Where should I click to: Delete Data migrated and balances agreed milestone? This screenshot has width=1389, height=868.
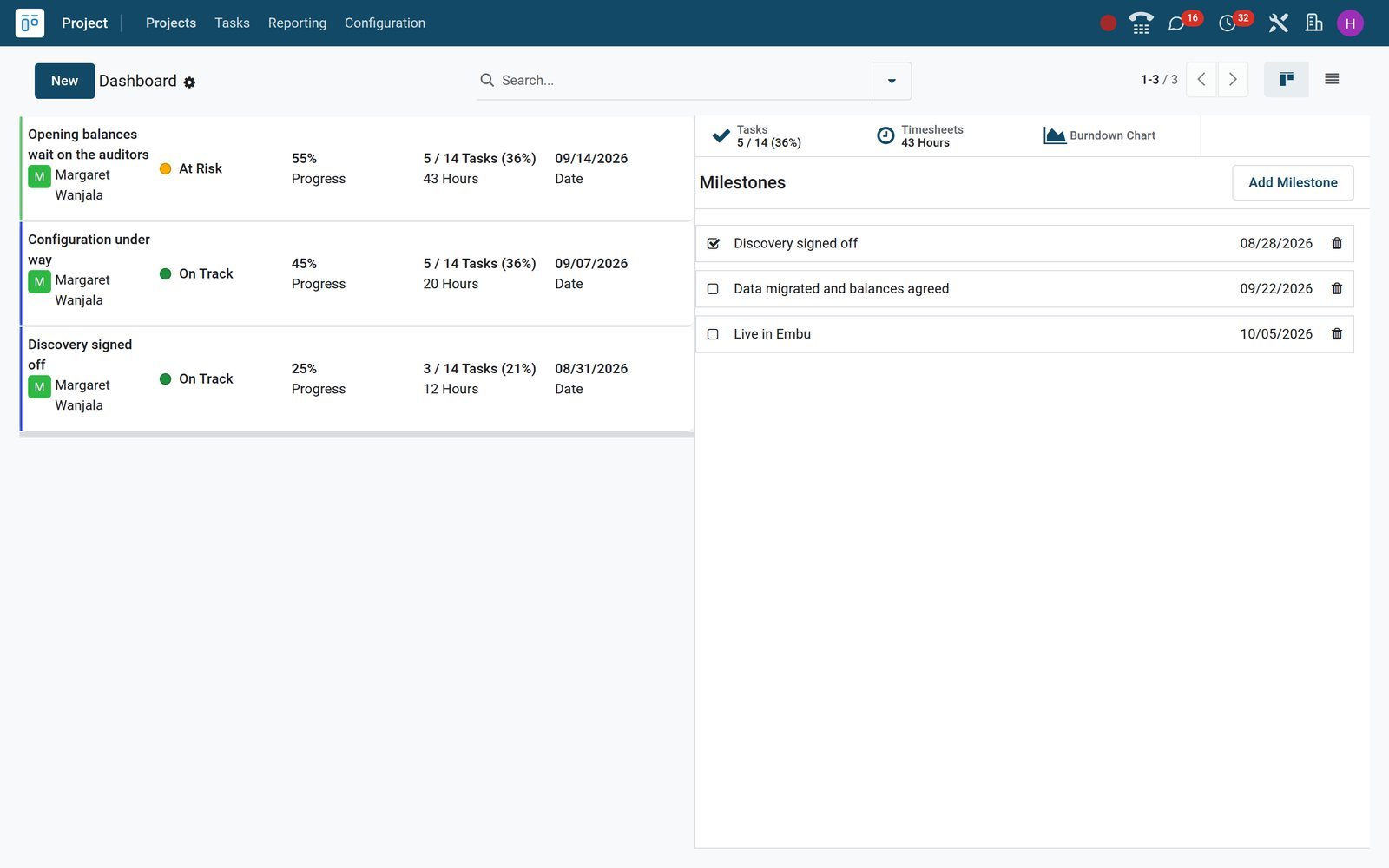[1337, 289]
